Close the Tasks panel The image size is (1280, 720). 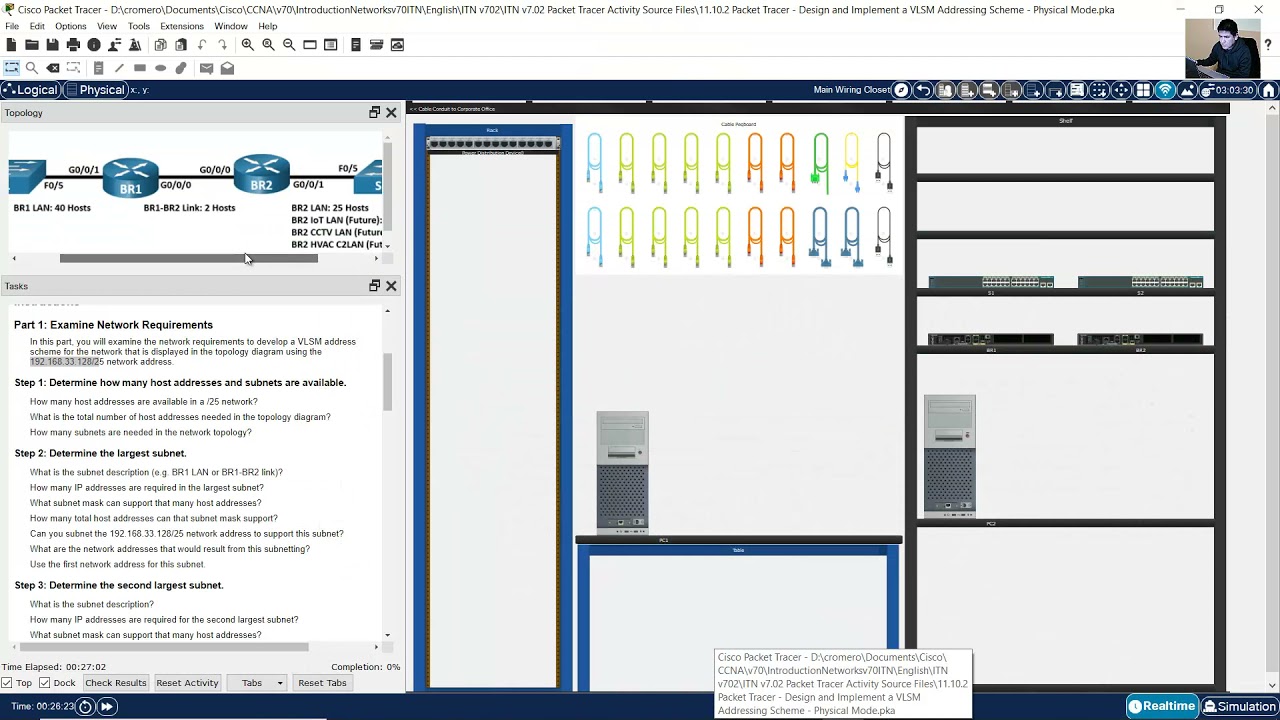(x=391, y=286)
